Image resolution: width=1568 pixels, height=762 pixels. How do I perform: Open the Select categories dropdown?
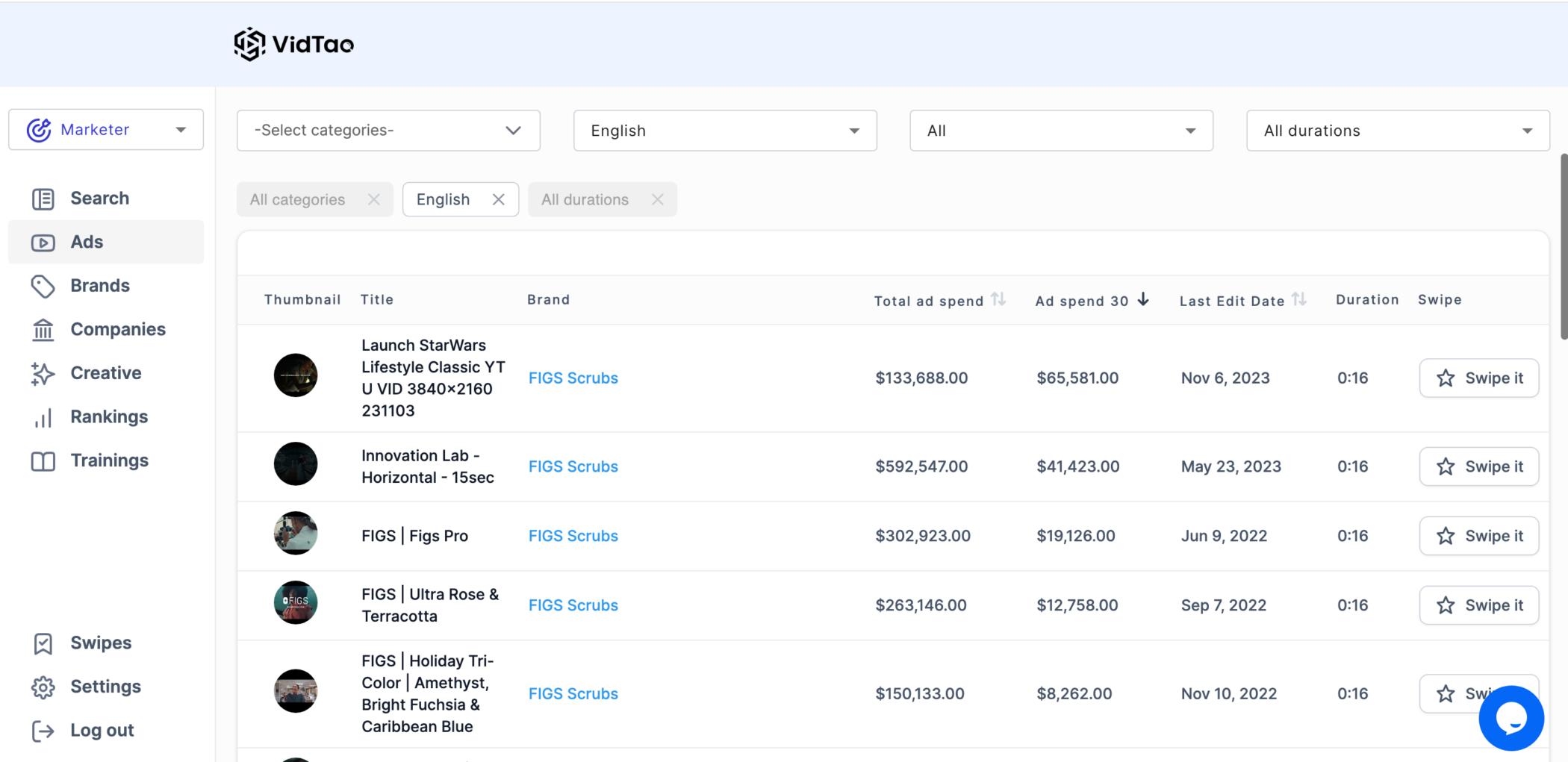tap(388, 131)
